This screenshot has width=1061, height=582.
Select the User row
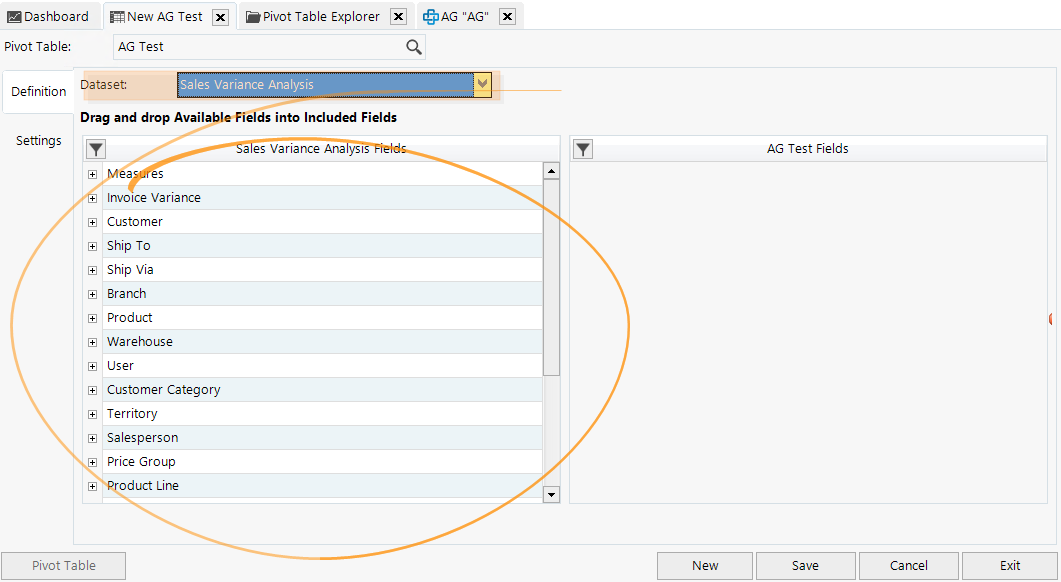click(x=322, y=366)
